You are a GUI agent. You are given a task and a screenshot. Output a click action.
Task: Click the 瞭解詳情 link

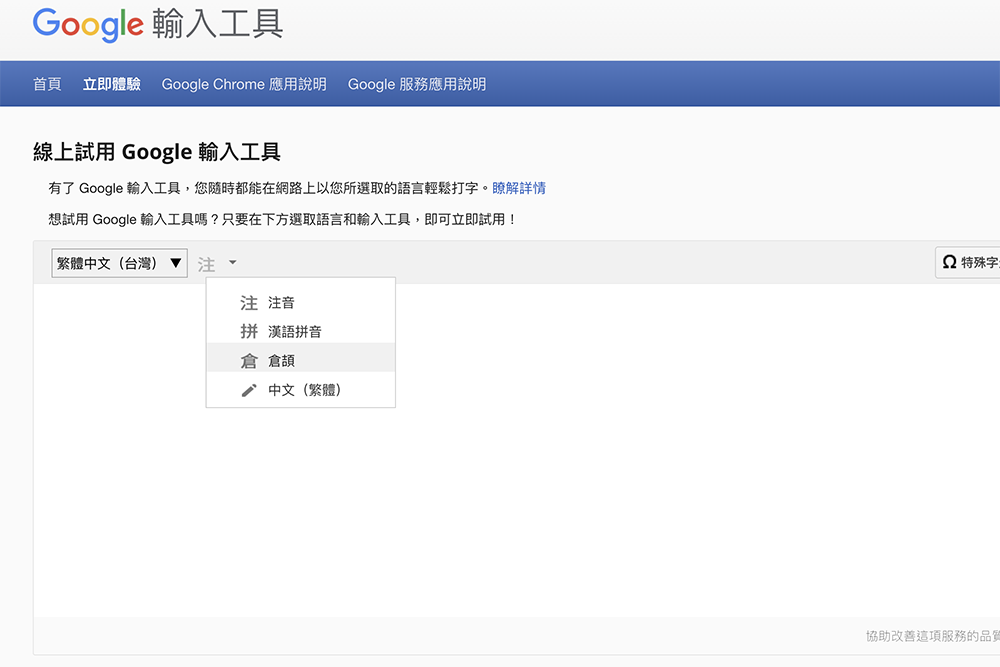tap(519, 188)
